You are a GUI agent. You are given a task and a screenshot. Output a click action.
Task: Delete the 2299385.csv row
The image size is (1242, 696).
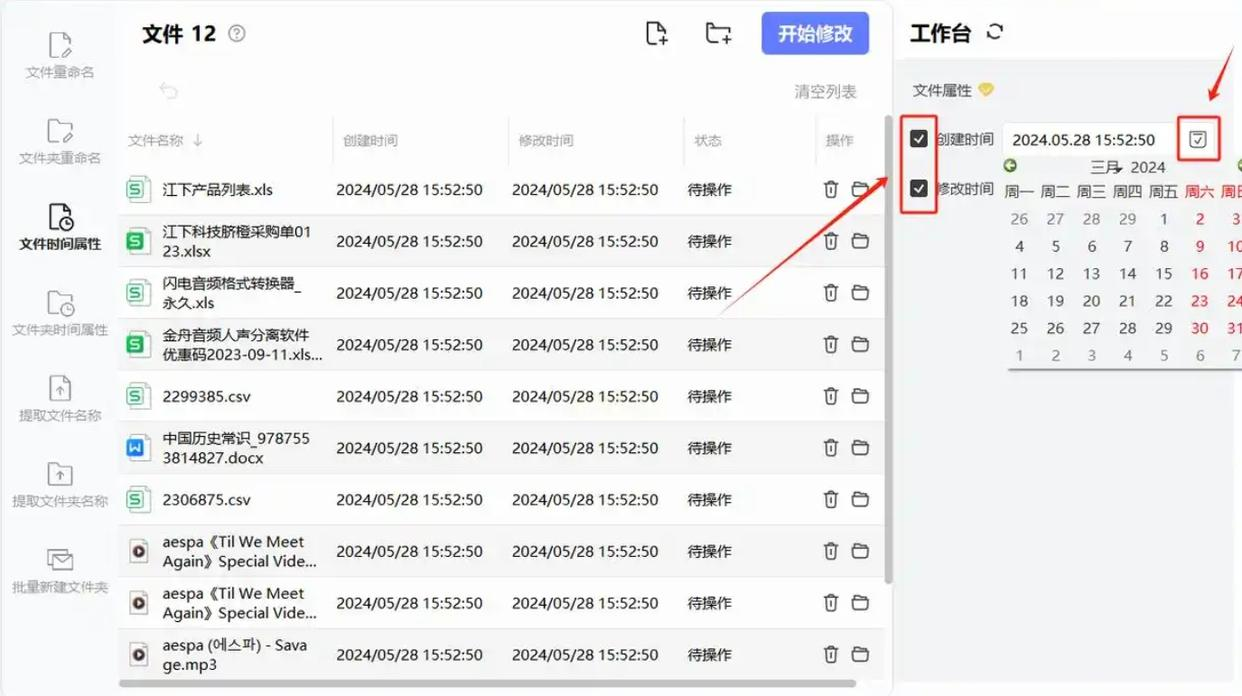(x=830, y=396)
